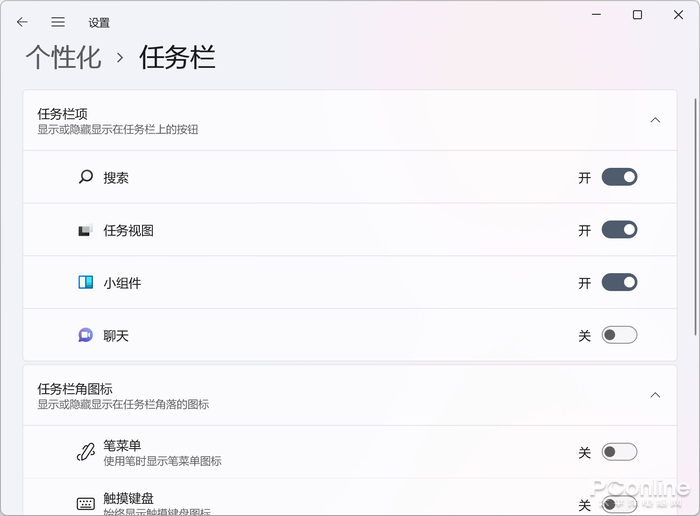This screenshot has width=700, height=516.
Task: Collapse the 任务栏项 section
Action: 655,120
